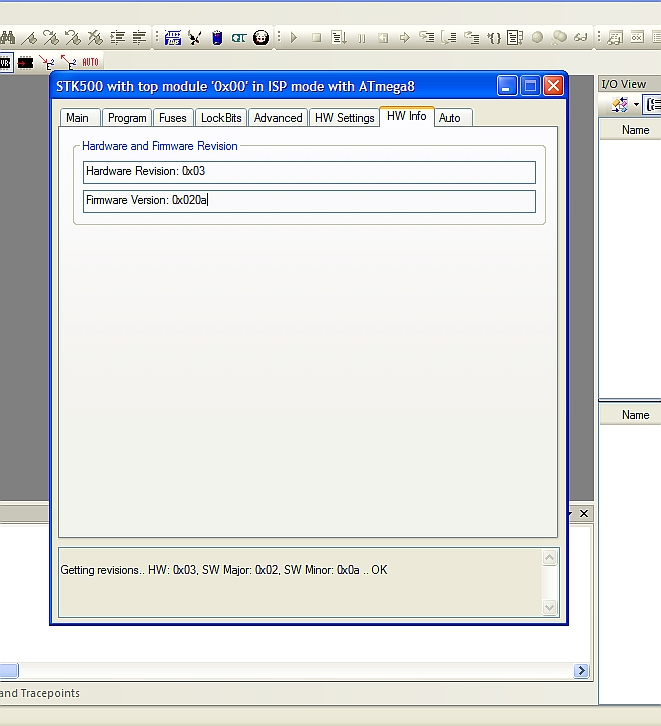Pause execution with the break icon

click(x=362, y=38)
